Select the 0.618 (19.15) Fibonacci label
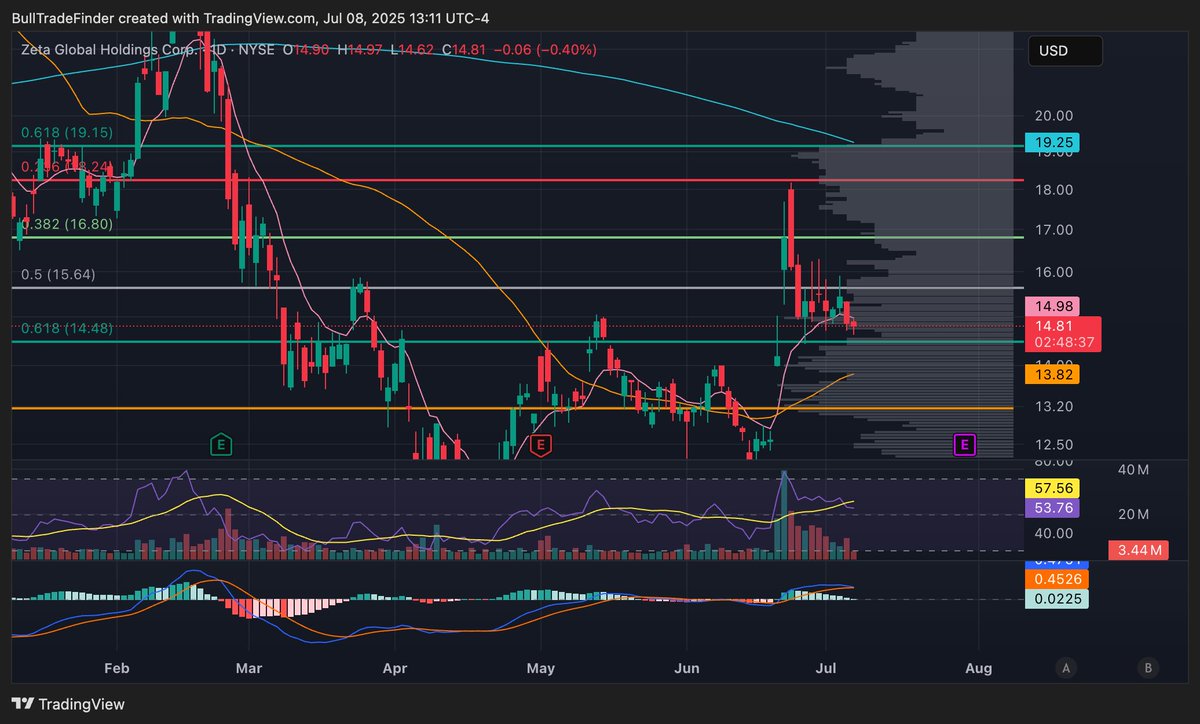The image size is (1200, 724). tap(68, 132)
